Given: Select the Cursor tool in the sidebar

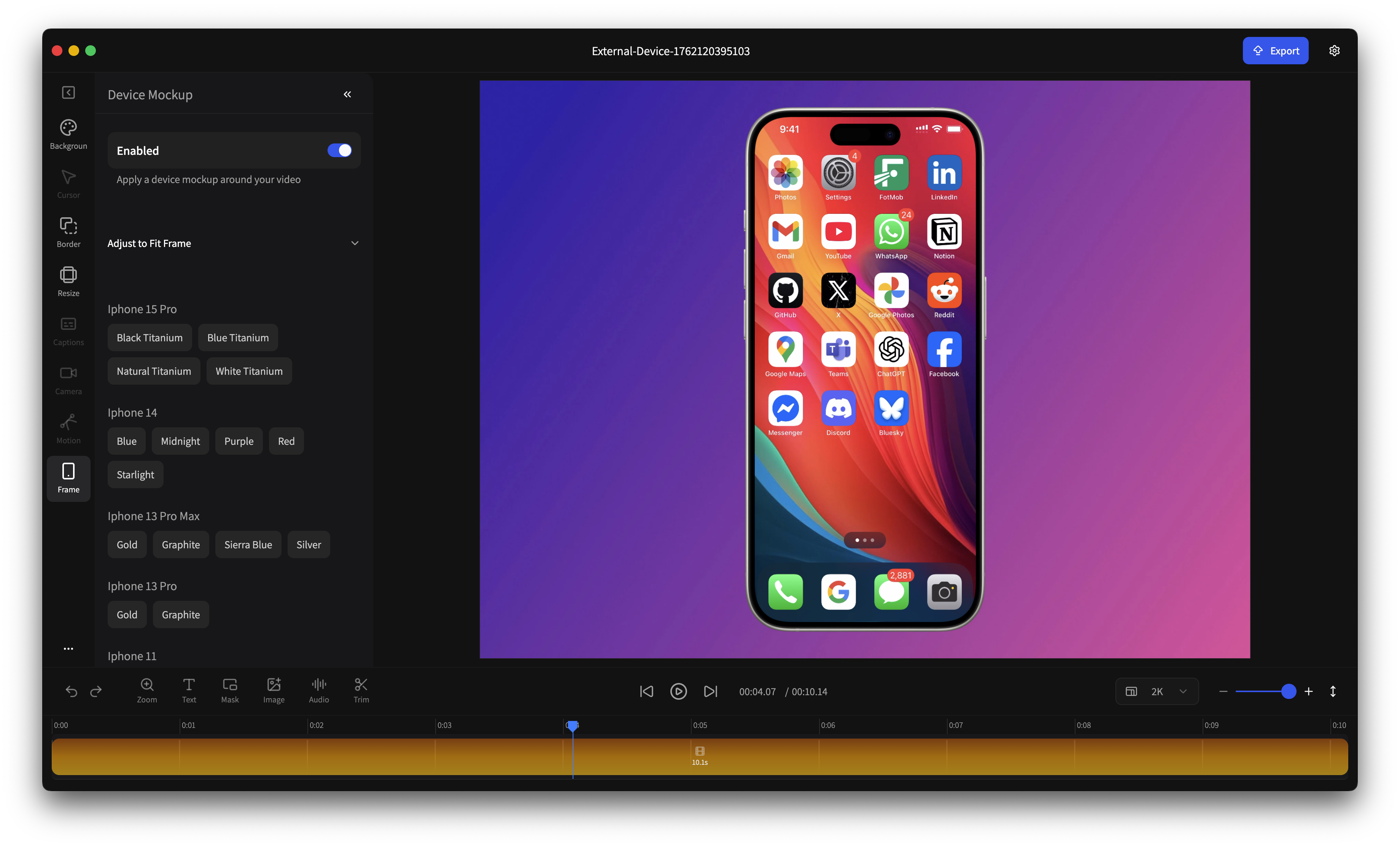Looking at the screenshot, I should tap(68, 183).
